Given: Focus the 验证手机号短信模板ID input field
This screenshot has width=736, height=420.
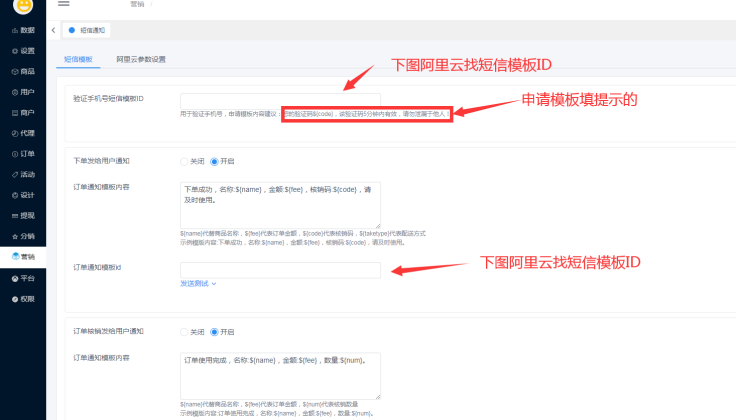Looking at the screenshot, I should (x=280, y=101).
